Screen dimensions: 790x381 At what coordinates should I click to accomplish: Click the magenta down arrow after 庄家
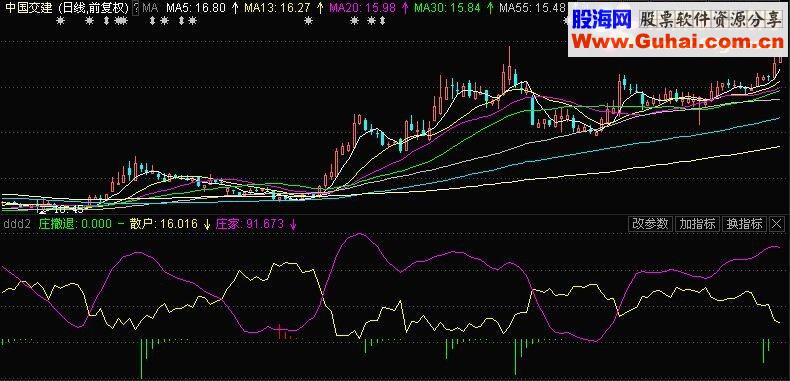point(293,224)
